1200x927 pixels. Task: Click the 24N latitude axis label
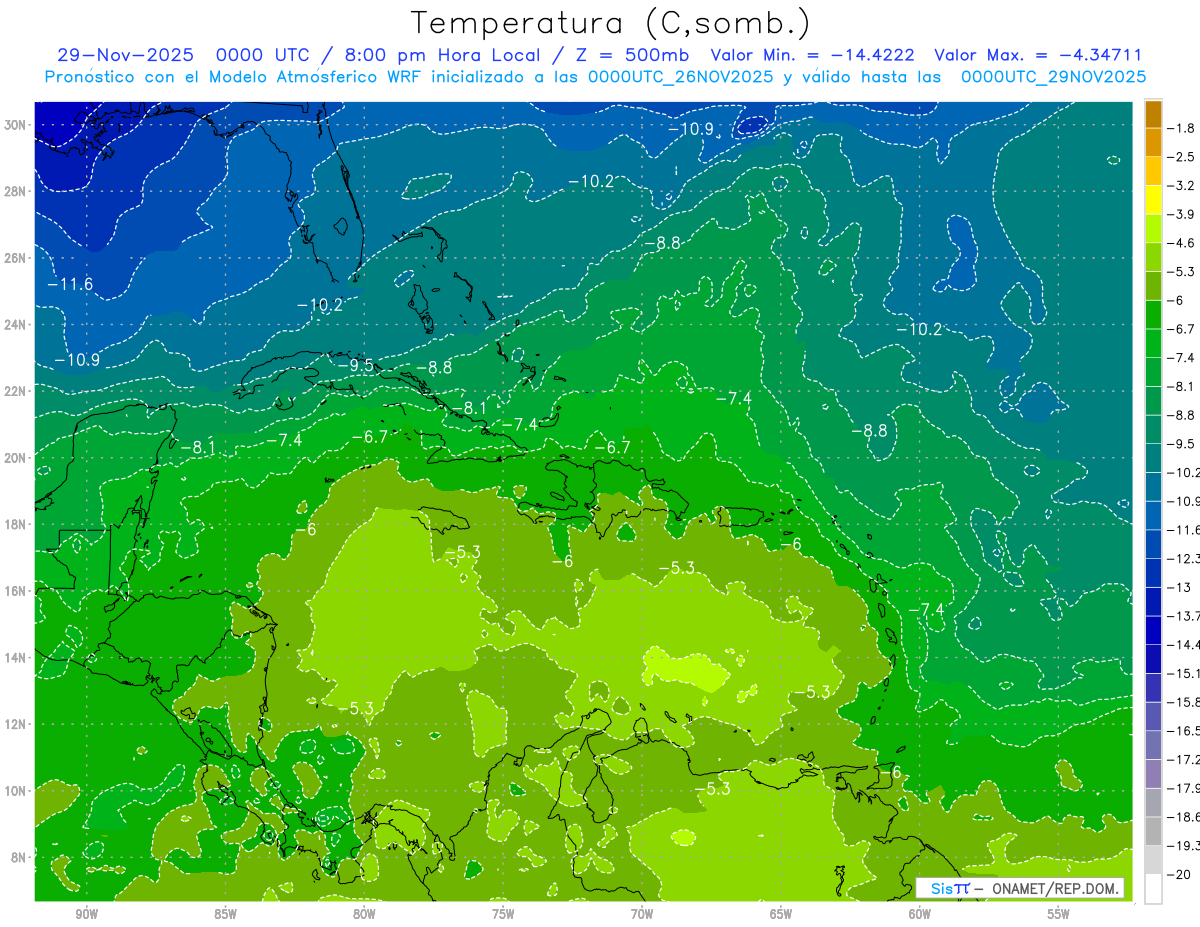[x=16, y=325]
